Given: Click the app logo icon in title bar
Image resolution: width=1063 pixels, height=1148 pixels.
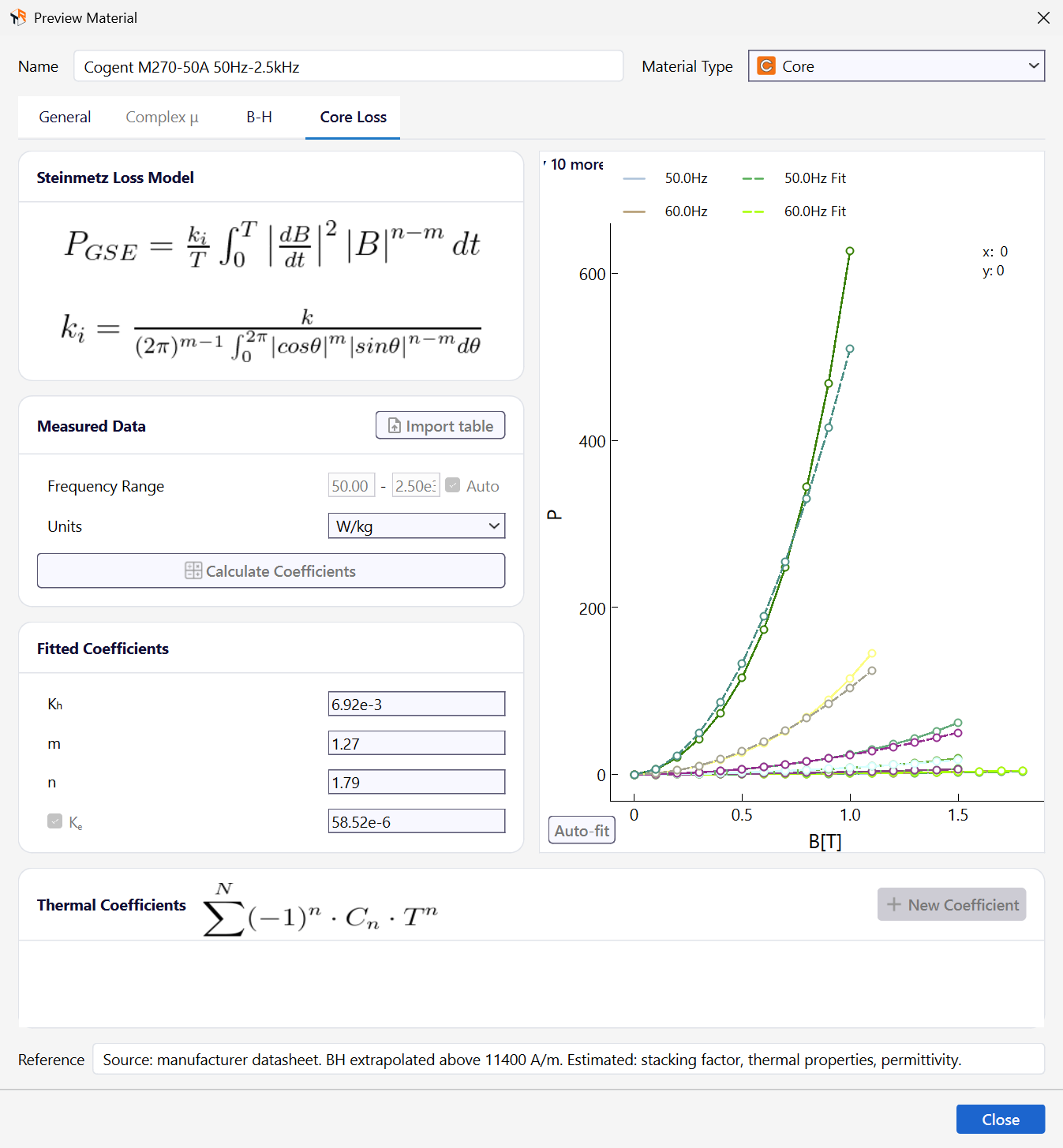Looking at the screenshot, I should (x=18, y=17).
